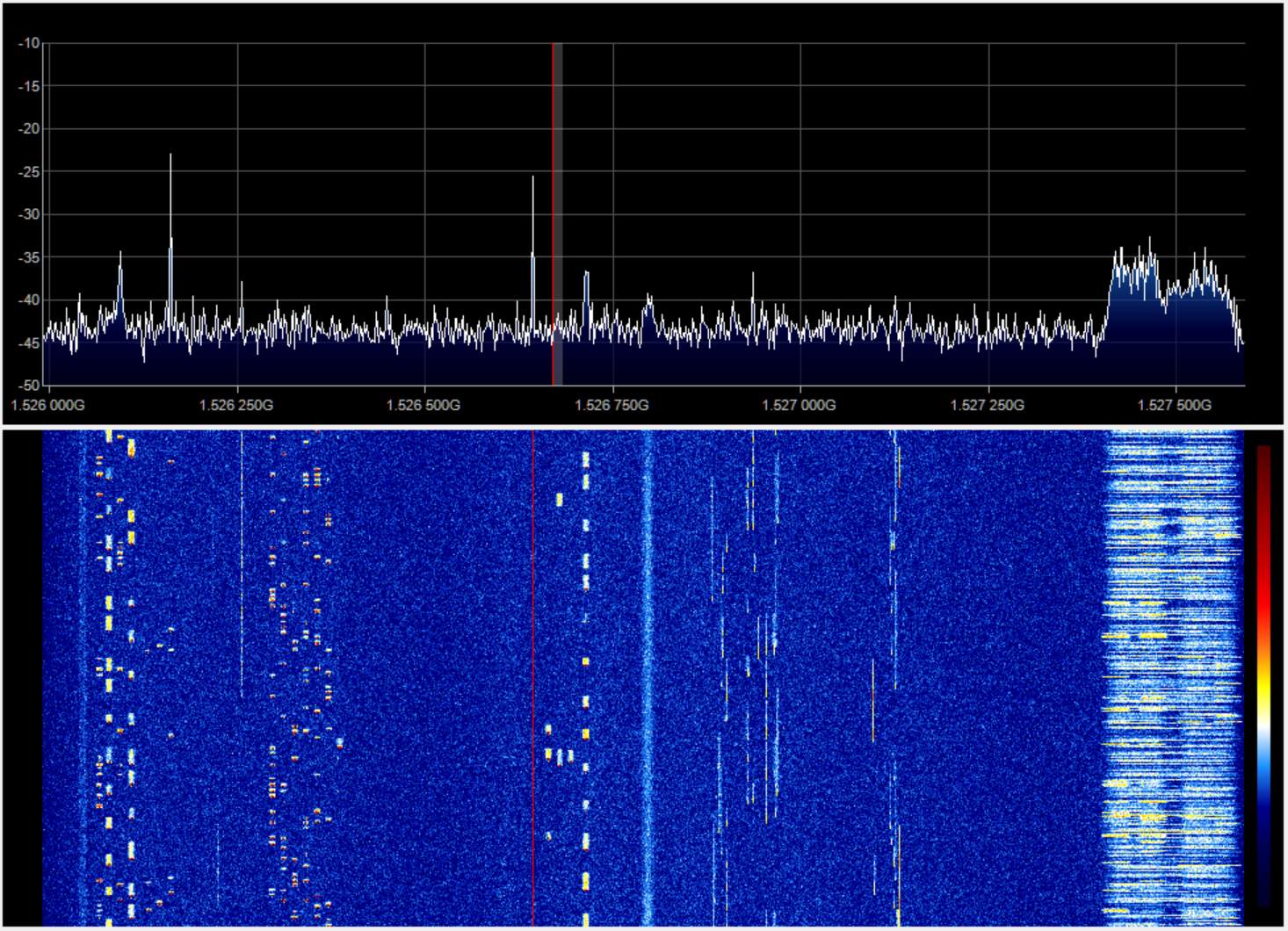
Task: Click the '1.526 250G' frequency label
Action: click(236, 405)
